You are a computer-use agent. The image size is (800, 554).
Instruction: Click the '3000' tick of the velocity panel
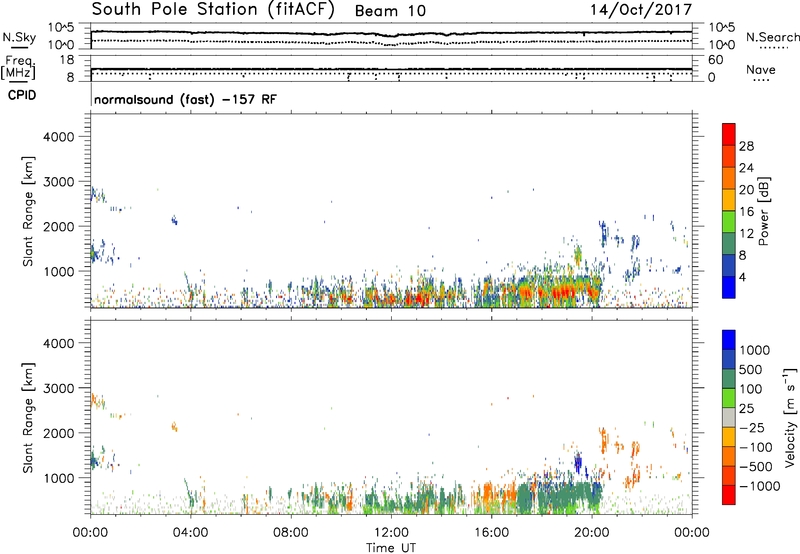pos(58,388)
